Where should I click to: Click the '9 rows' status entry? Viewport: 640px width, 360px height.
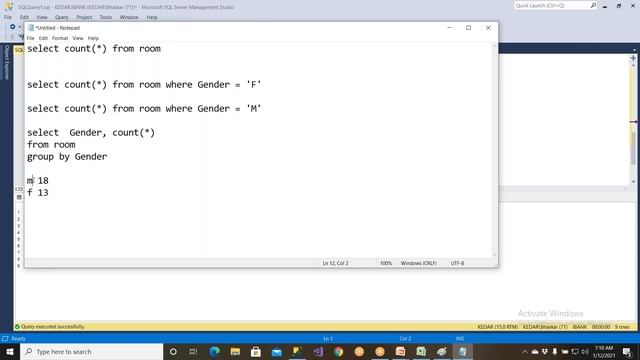[x=622, y=327]
